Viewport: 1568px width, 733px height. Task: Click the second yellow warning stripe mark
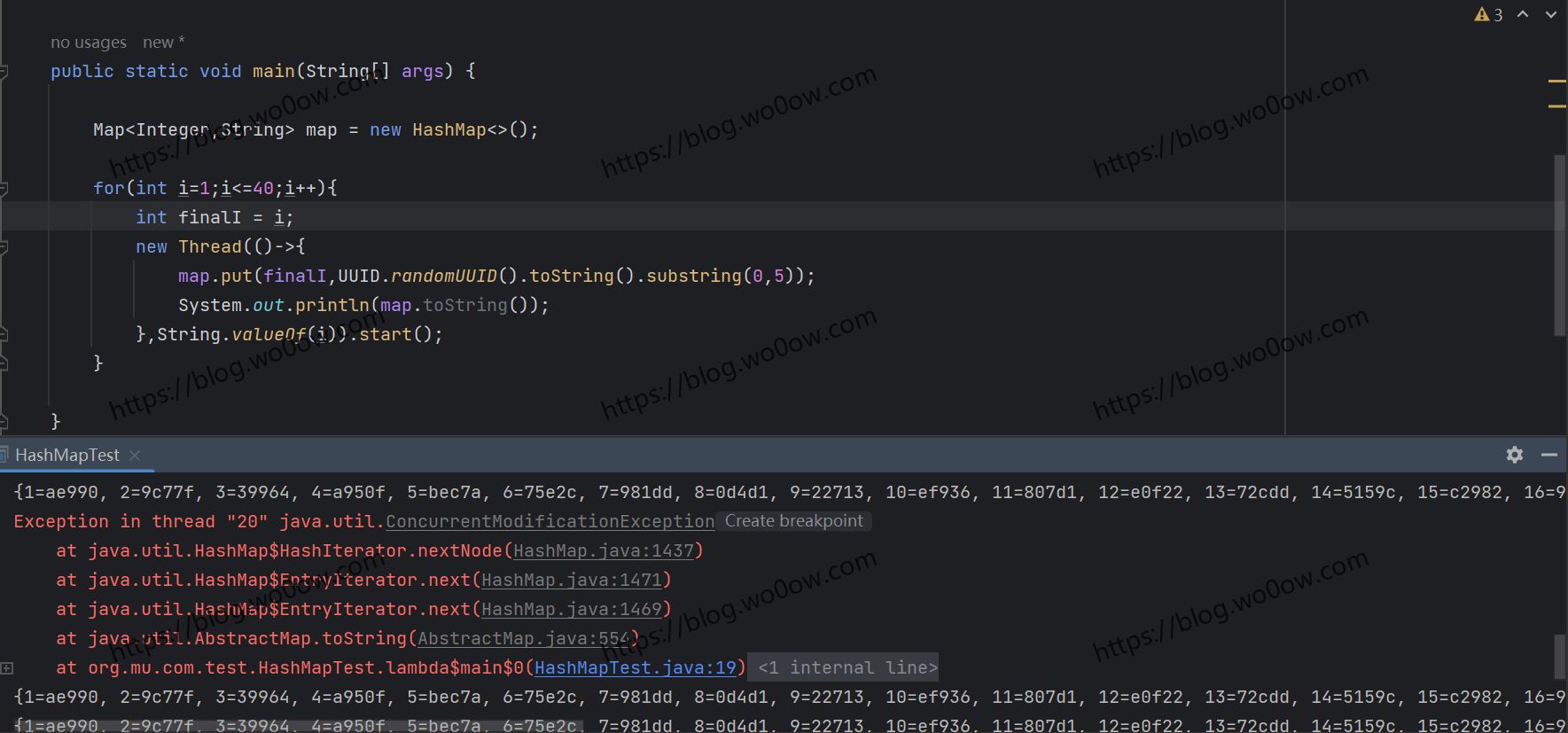pyautogui.click(x=1556, y=106)
